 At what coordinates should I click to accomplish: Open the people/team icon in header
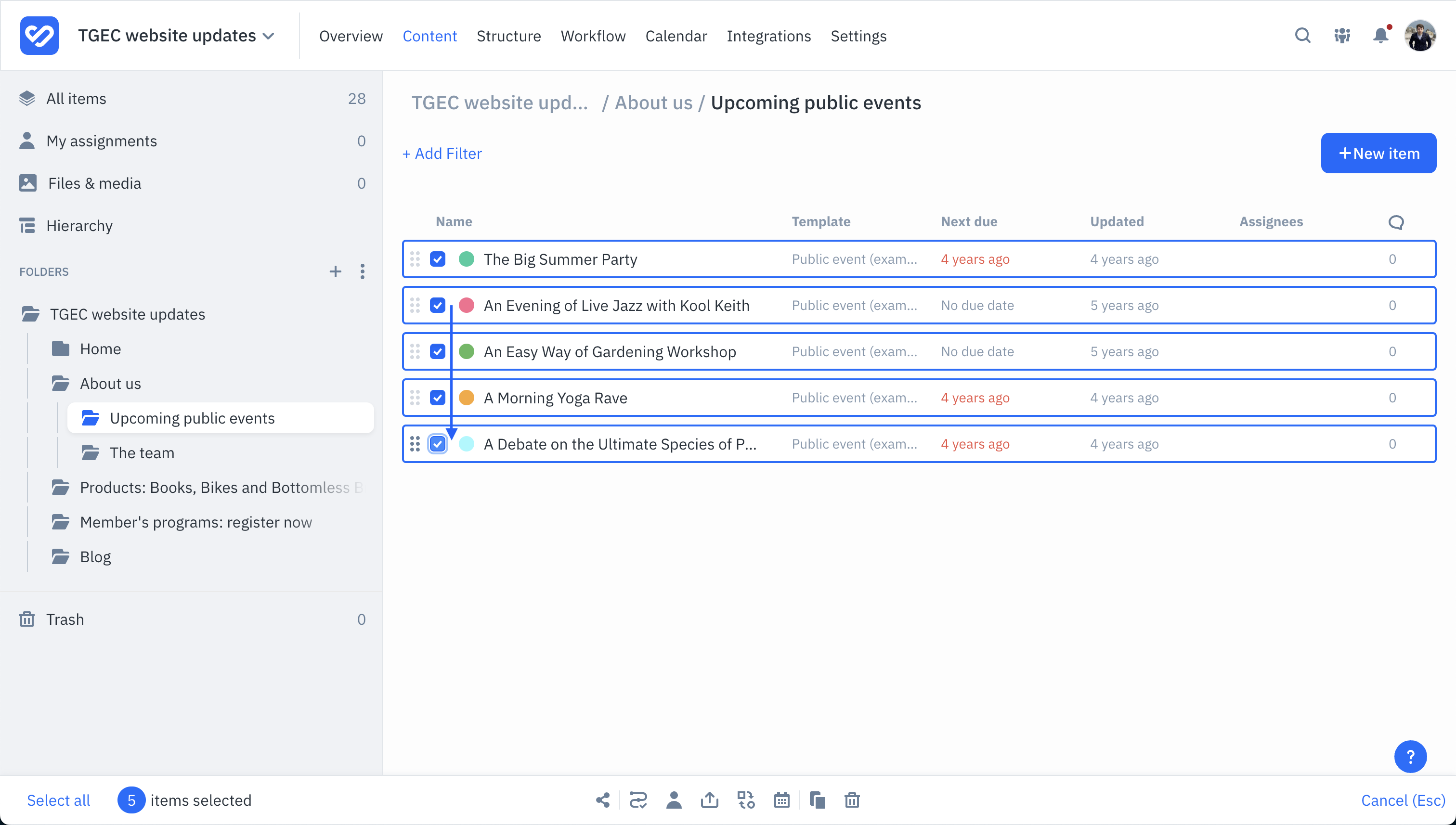point(1341,36)
